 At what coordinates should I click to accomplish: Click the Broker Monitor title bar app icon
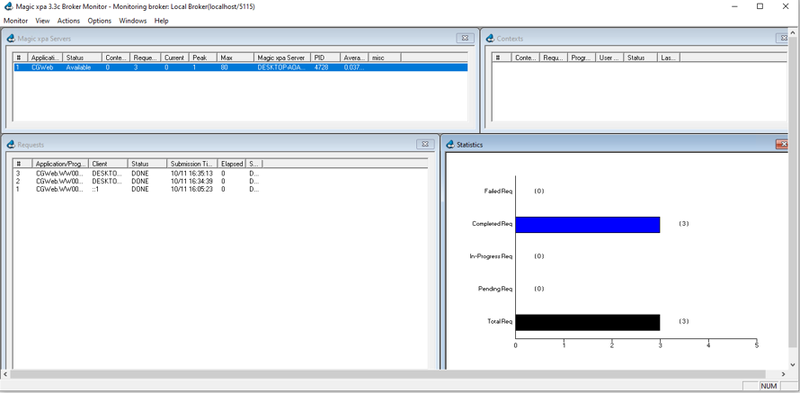coord(8,7)
